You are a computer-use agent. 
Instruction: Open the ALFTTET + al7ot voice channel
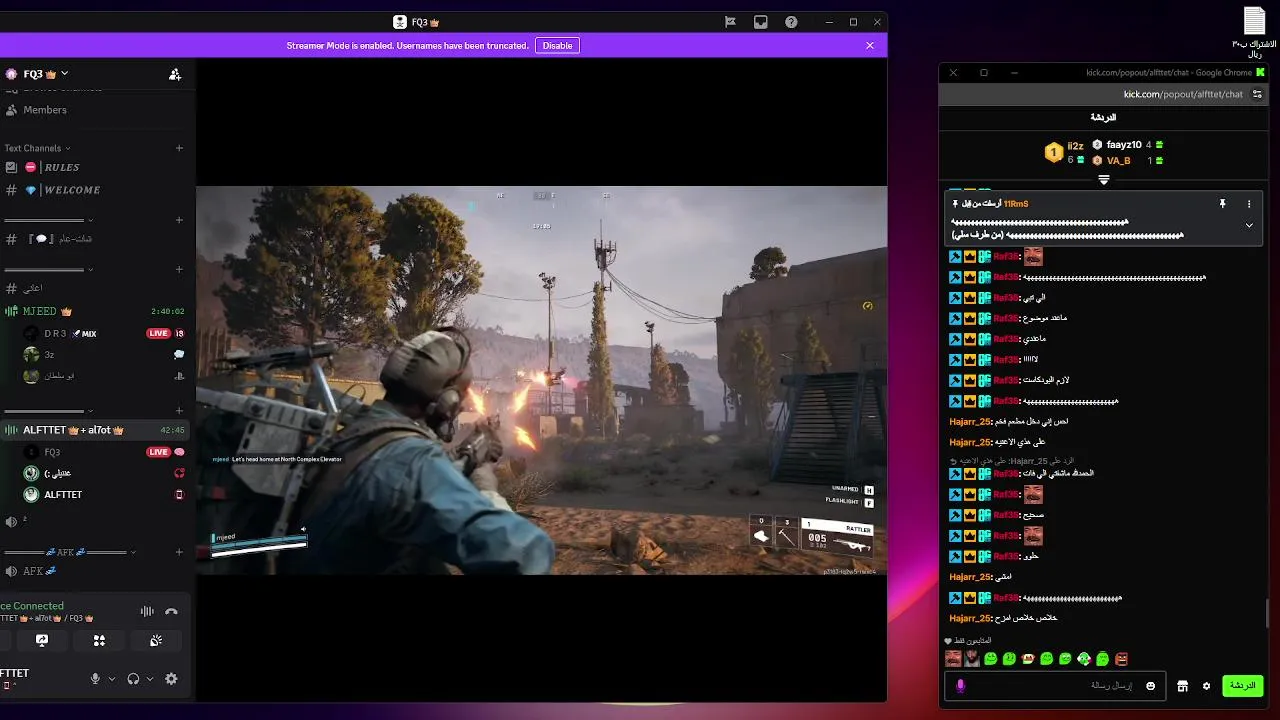[x=97, y=430]
